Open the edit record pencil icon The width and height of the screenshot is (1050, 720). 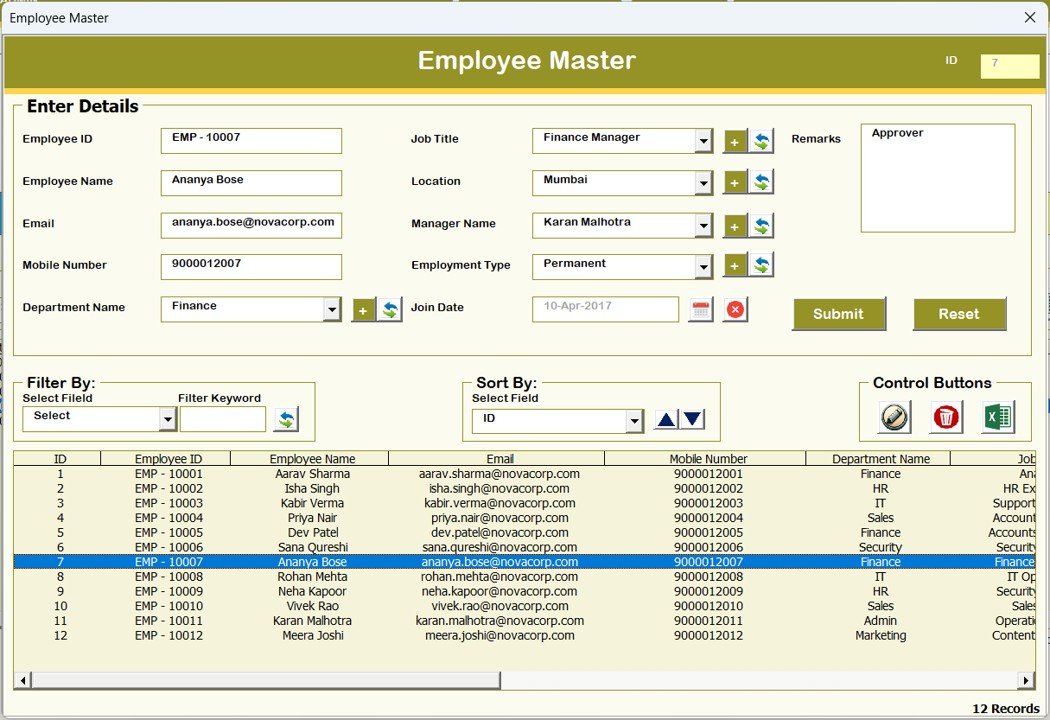pos(892,416)
